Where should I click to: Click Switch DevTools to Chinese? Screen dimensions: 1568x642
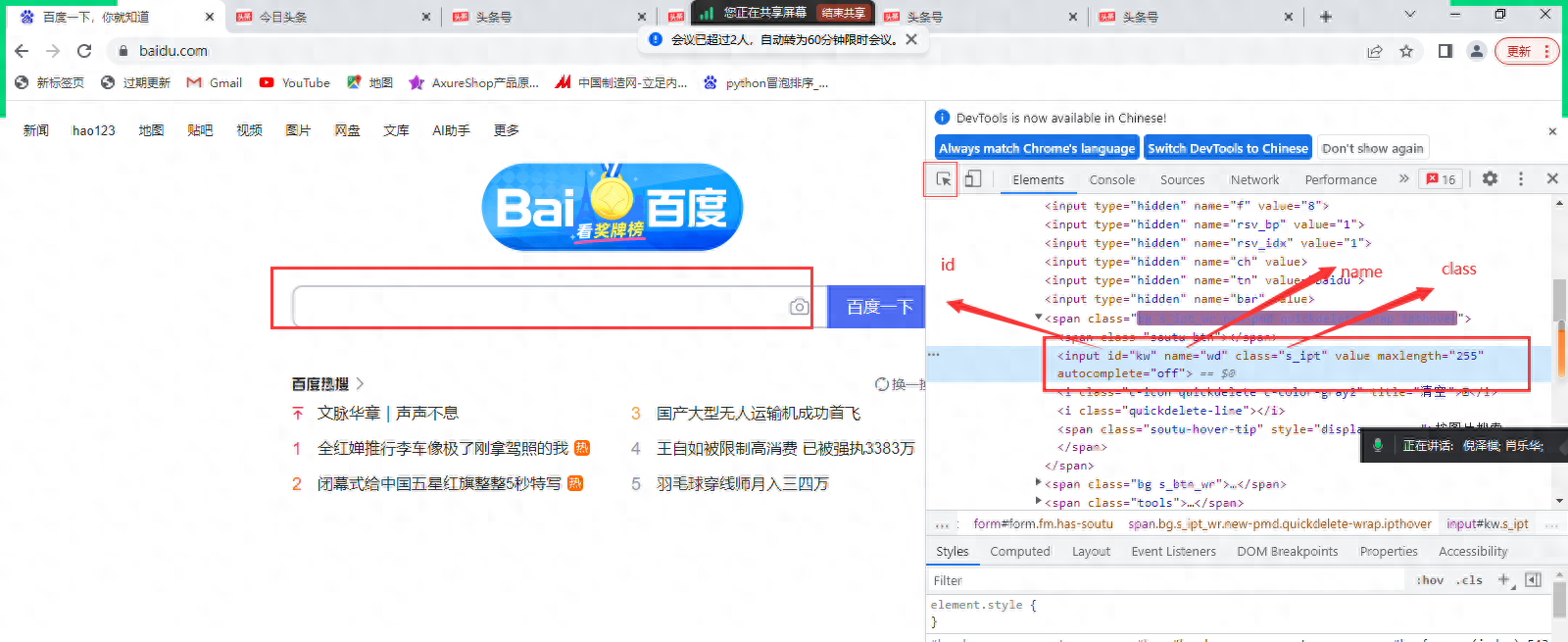coord(1227,148)
